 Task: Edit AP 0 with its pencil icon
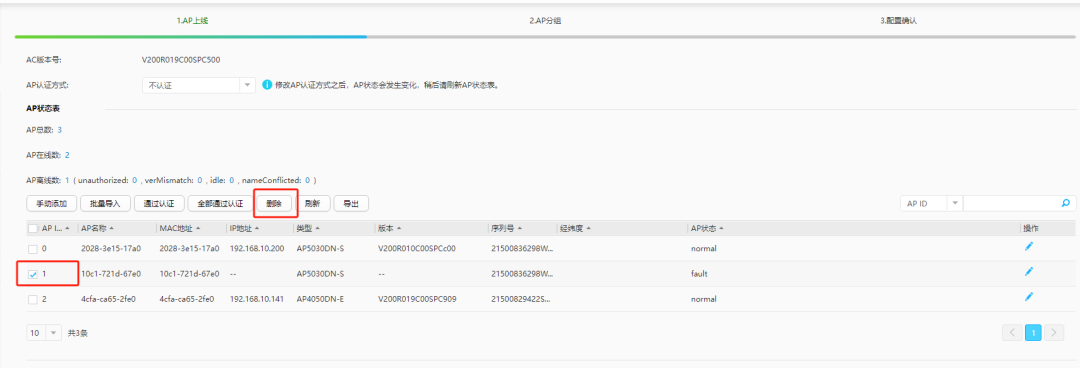coord(1029,247)
